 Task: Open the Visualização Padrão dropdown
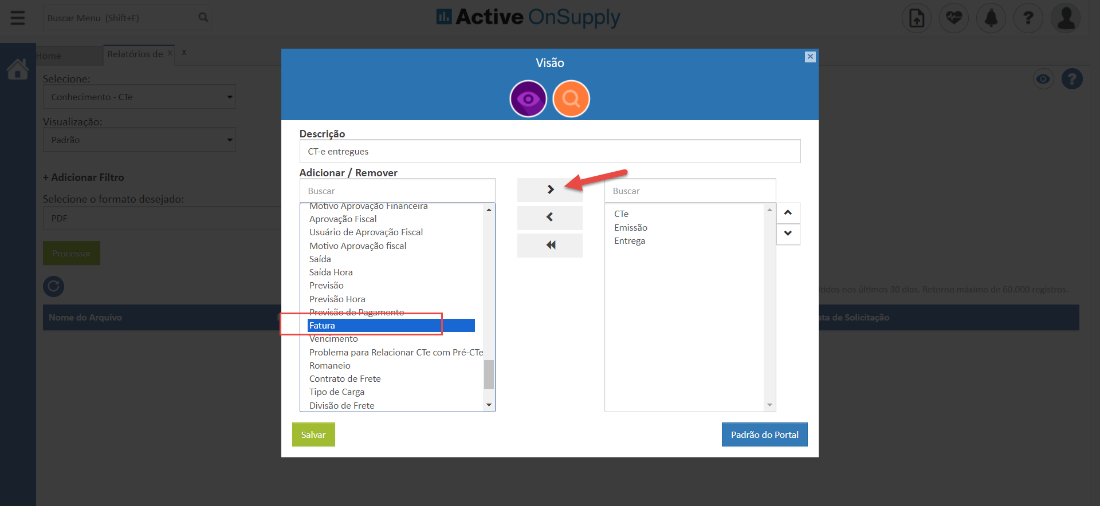[x=139, y=140]
